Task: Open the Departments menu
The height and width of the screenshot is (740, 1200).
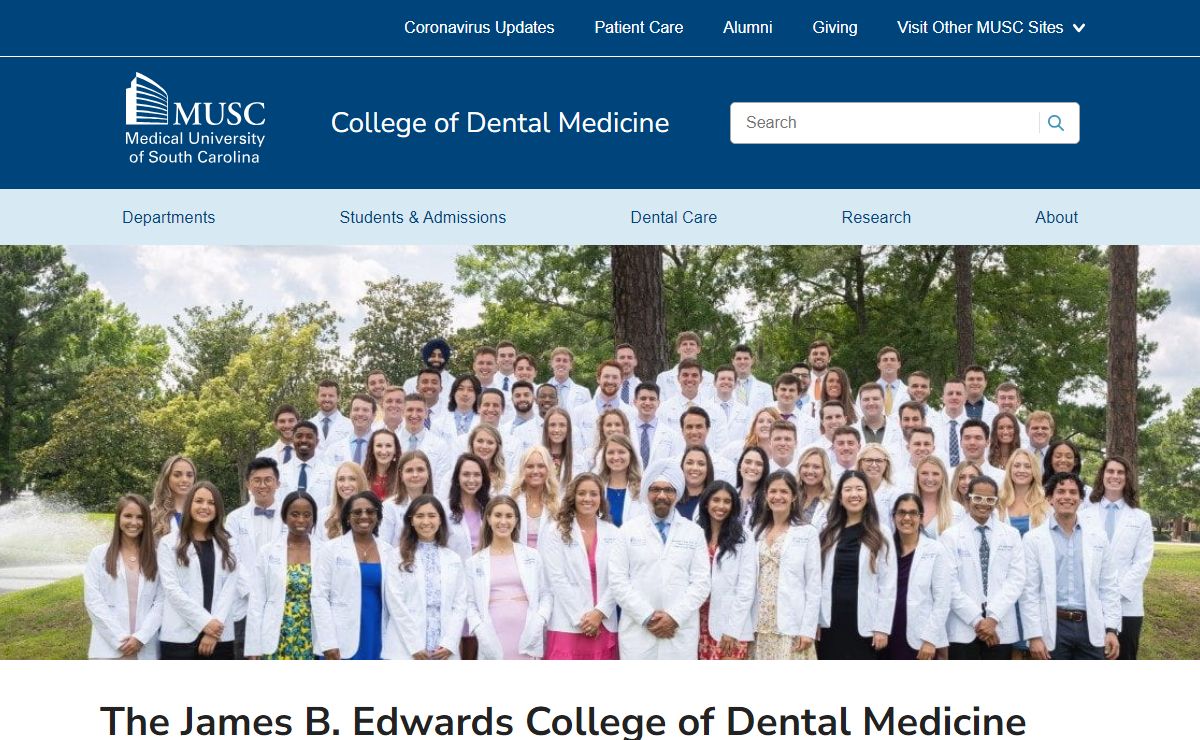Action: 169,217
